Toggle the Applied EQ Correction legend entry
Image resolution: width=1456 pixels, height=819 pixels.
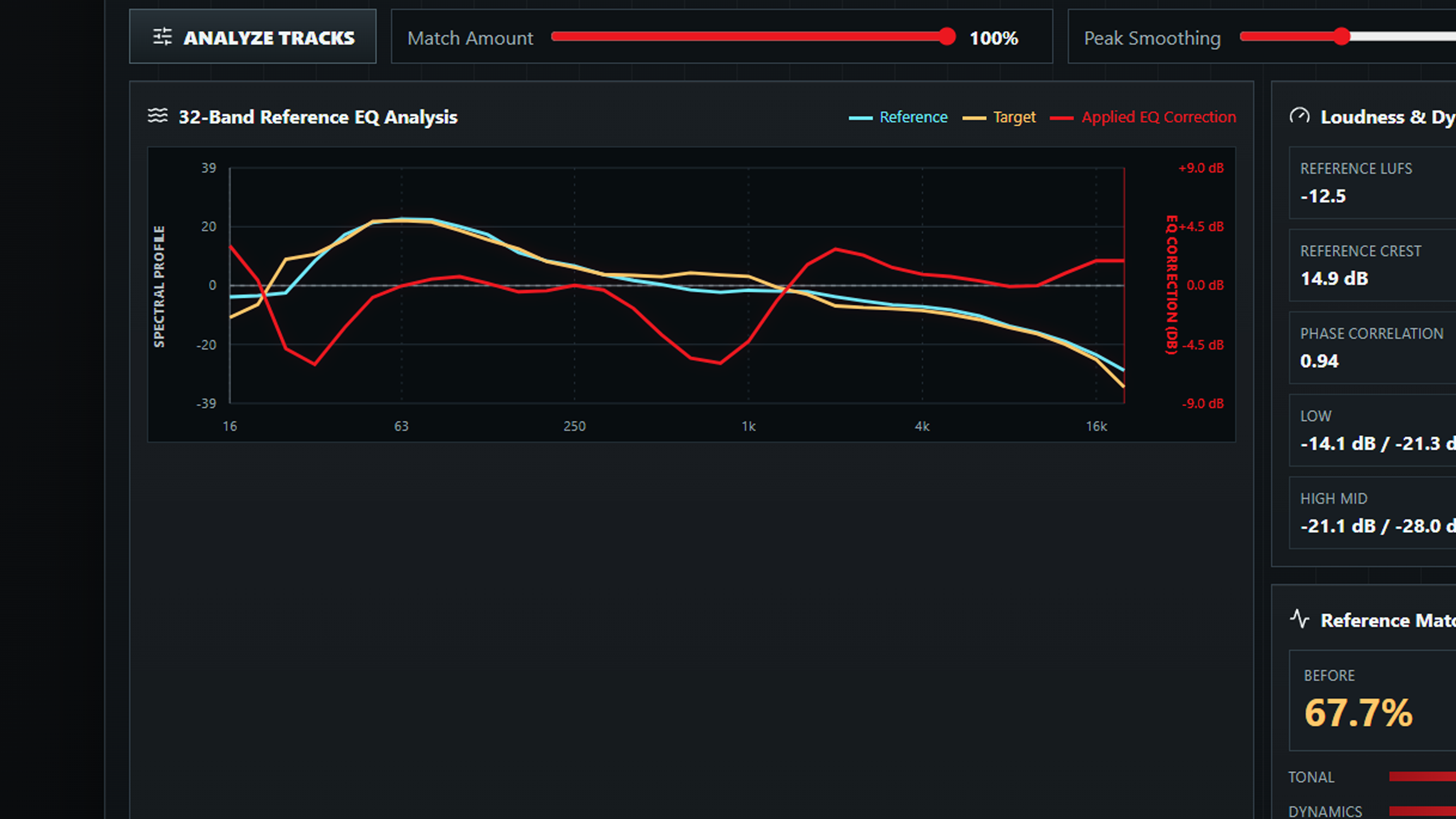coord(1143,117)
